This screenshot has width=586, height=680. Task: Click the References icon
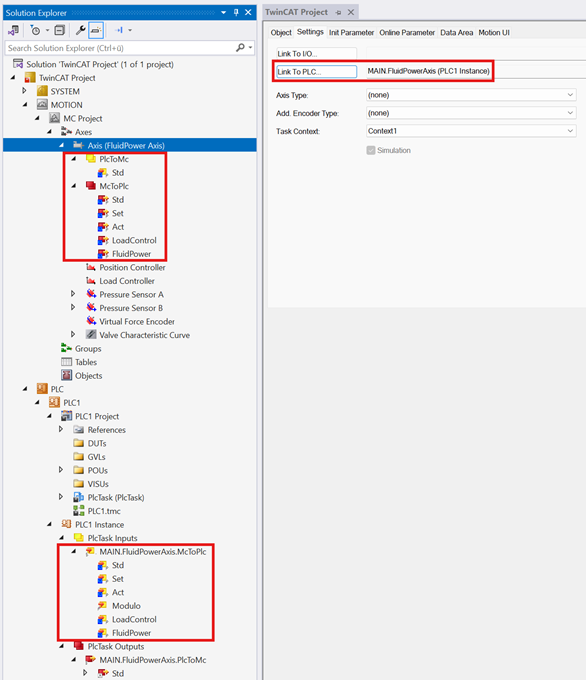[x=79, y=429]
